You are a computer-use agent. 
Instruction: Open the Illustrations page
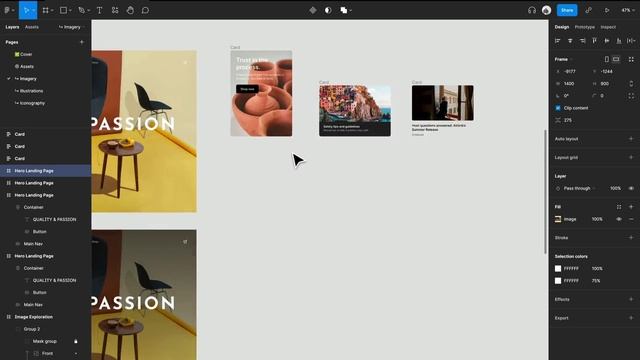coord(31,91)
